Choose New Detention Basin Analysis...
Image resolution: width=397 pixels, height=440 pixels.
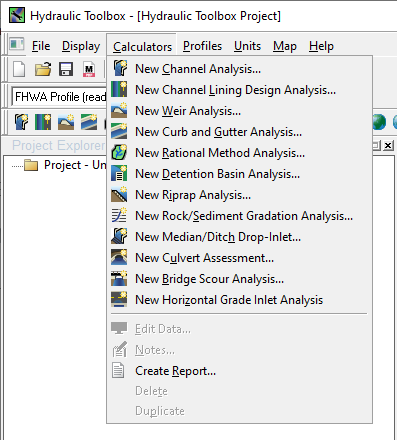(240, 174)
